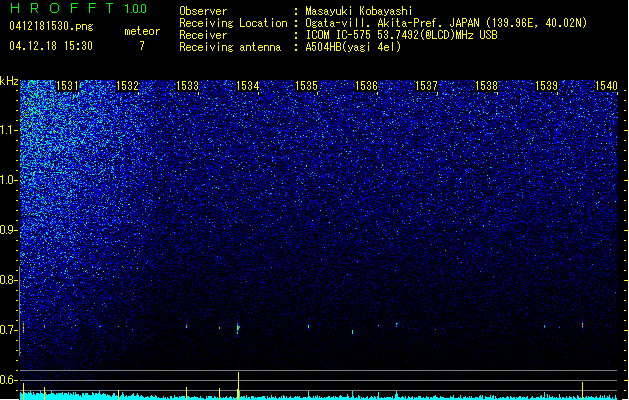Image resolution: width=629 pixels, height=400 pixels.
Task: Click the 1533 time axis marker
Action: [188, 86]
